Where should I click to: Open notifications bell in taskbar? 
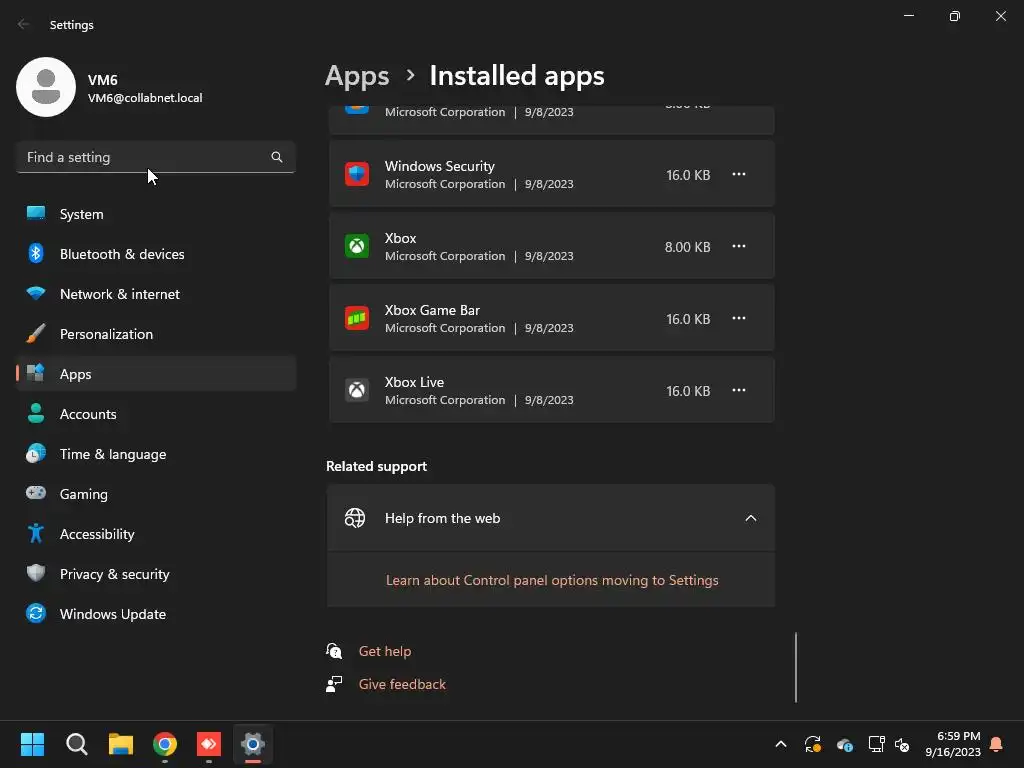(996, 744)
